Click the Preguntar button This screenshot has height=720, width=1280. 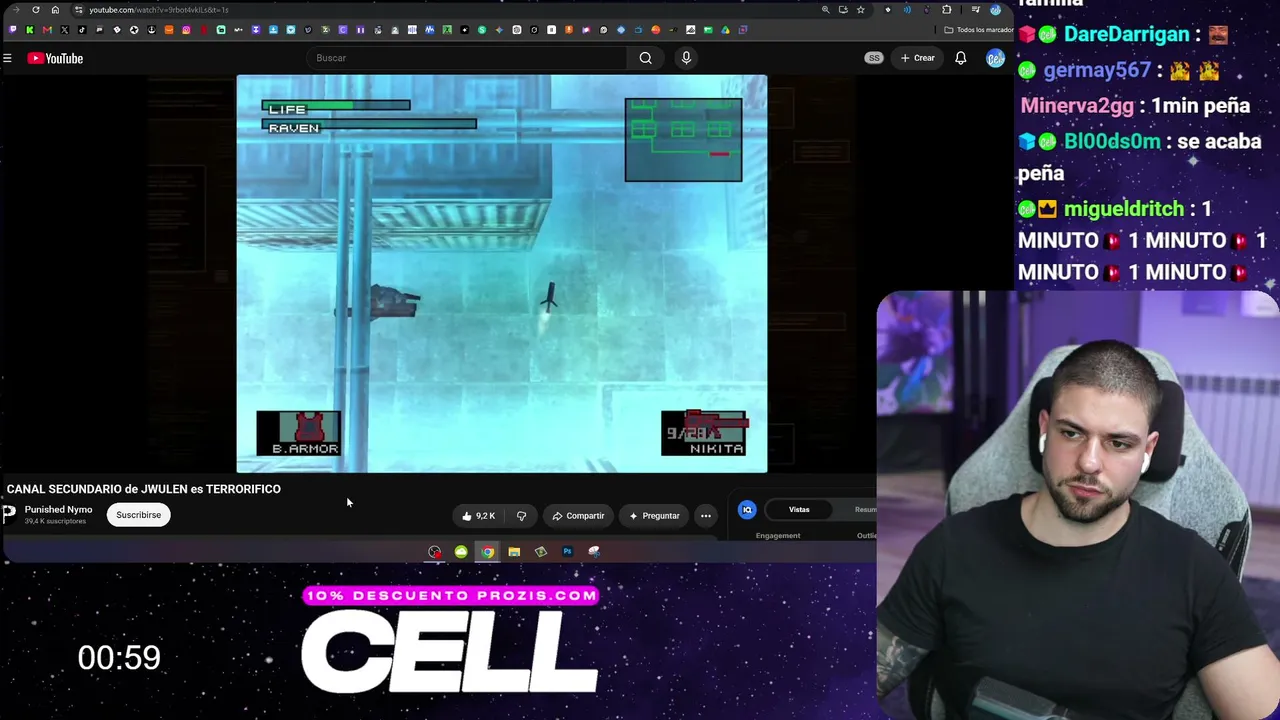654,516
